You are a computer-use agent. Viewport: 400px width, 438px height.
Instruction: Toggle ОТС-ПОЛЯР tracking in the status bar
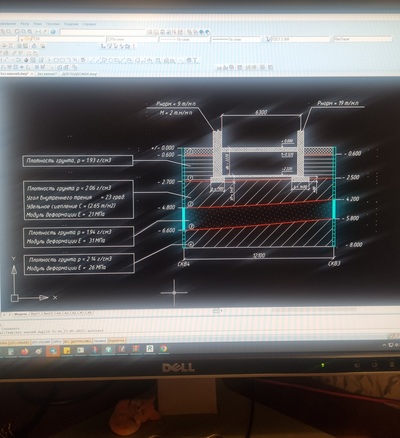coord(41,342)
